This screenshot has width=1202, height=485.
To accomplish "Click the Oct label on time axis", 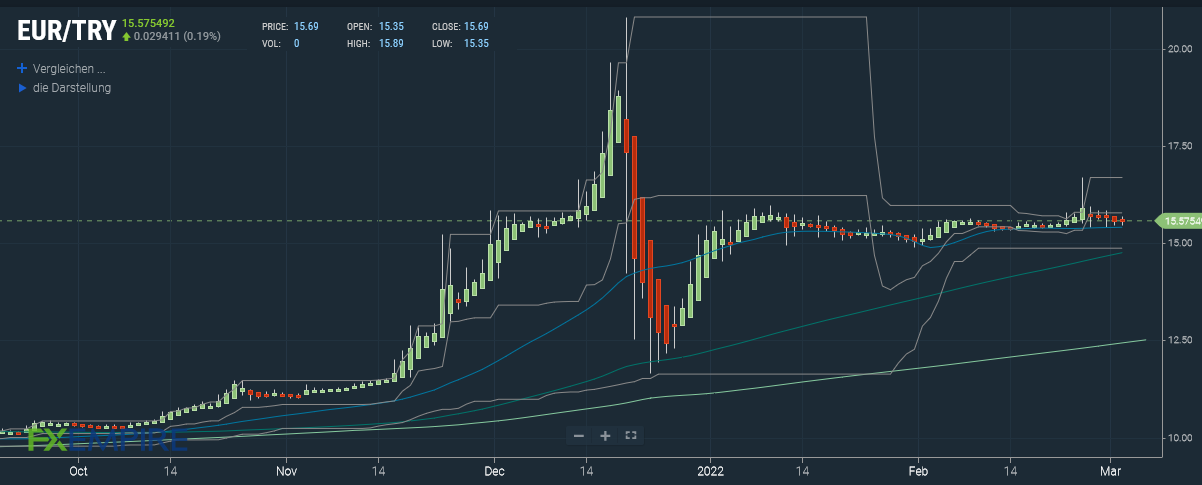I will coord(78,469).
